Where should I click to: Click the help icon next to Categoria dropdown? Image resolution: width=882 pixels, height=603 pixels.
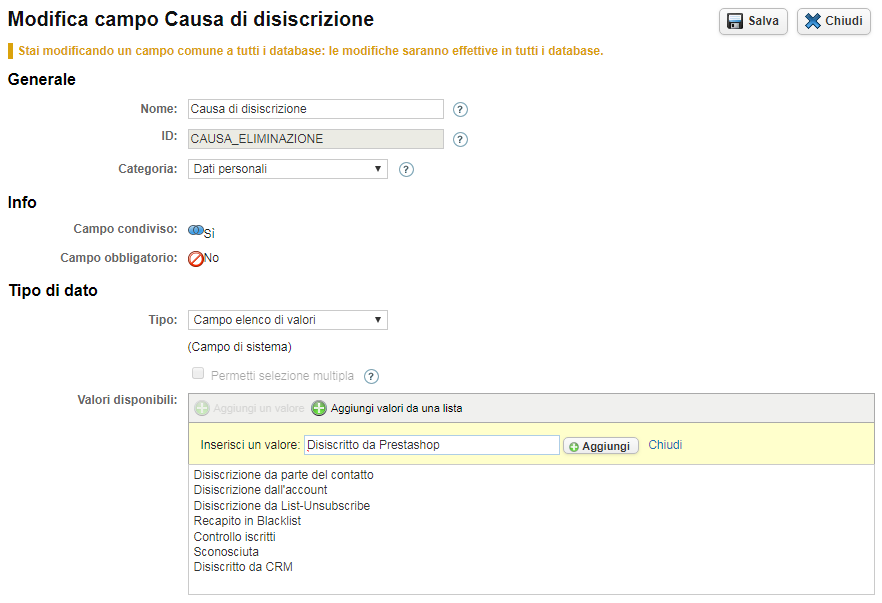coord(406,170)
